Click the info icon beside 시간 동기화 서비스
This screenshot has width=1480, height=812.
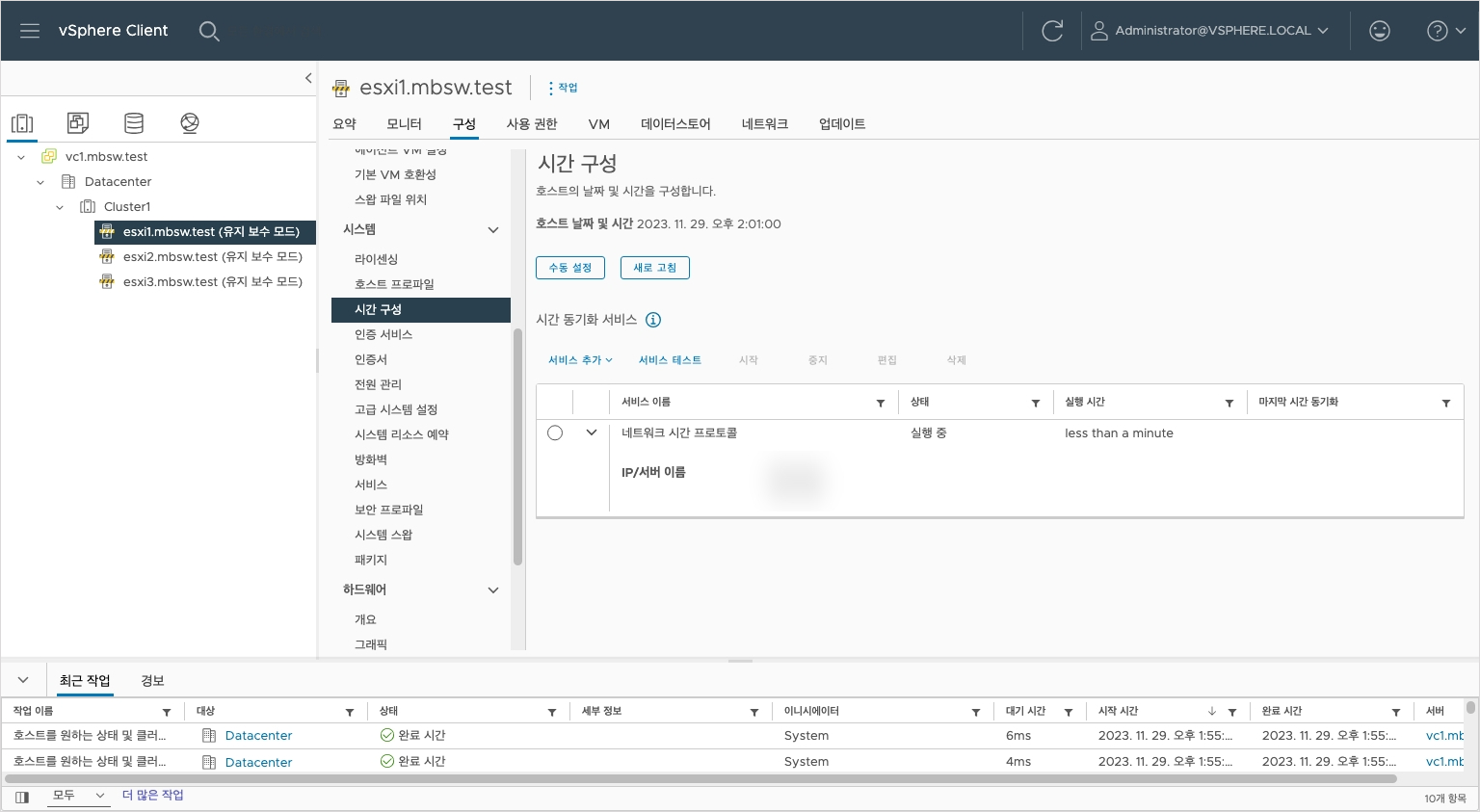[653, 320]
